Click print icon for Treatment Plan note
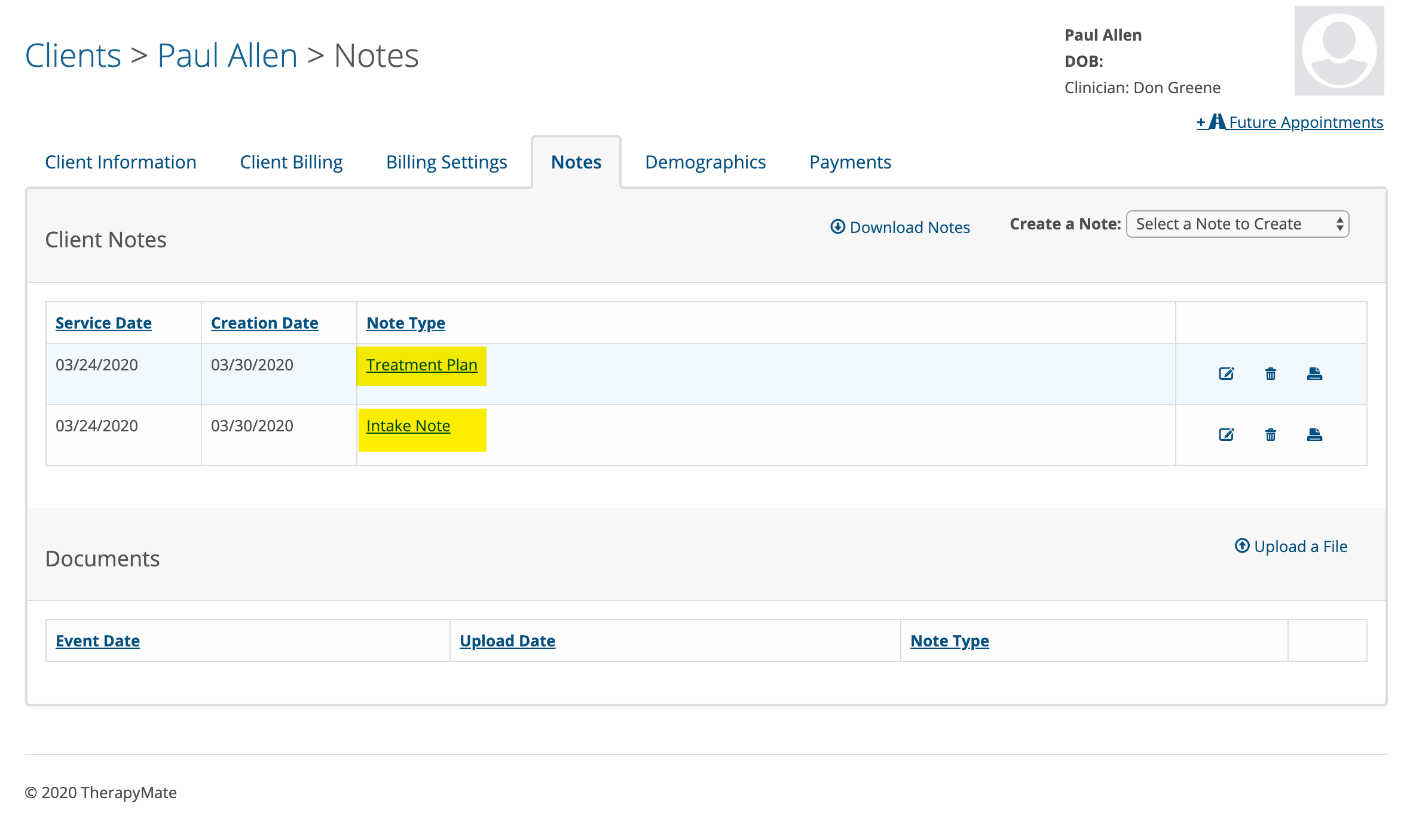This screenshot has width=1407, height=840. coord(1314,374)
